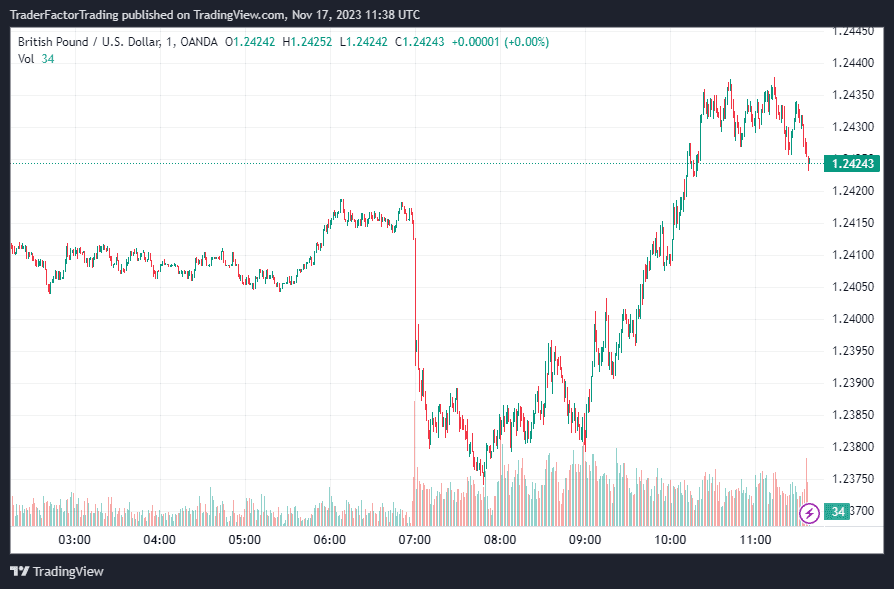The image size is (894, 589).
Task: Select the 07:00 time axis label
Action: click(x=415, y=540)
